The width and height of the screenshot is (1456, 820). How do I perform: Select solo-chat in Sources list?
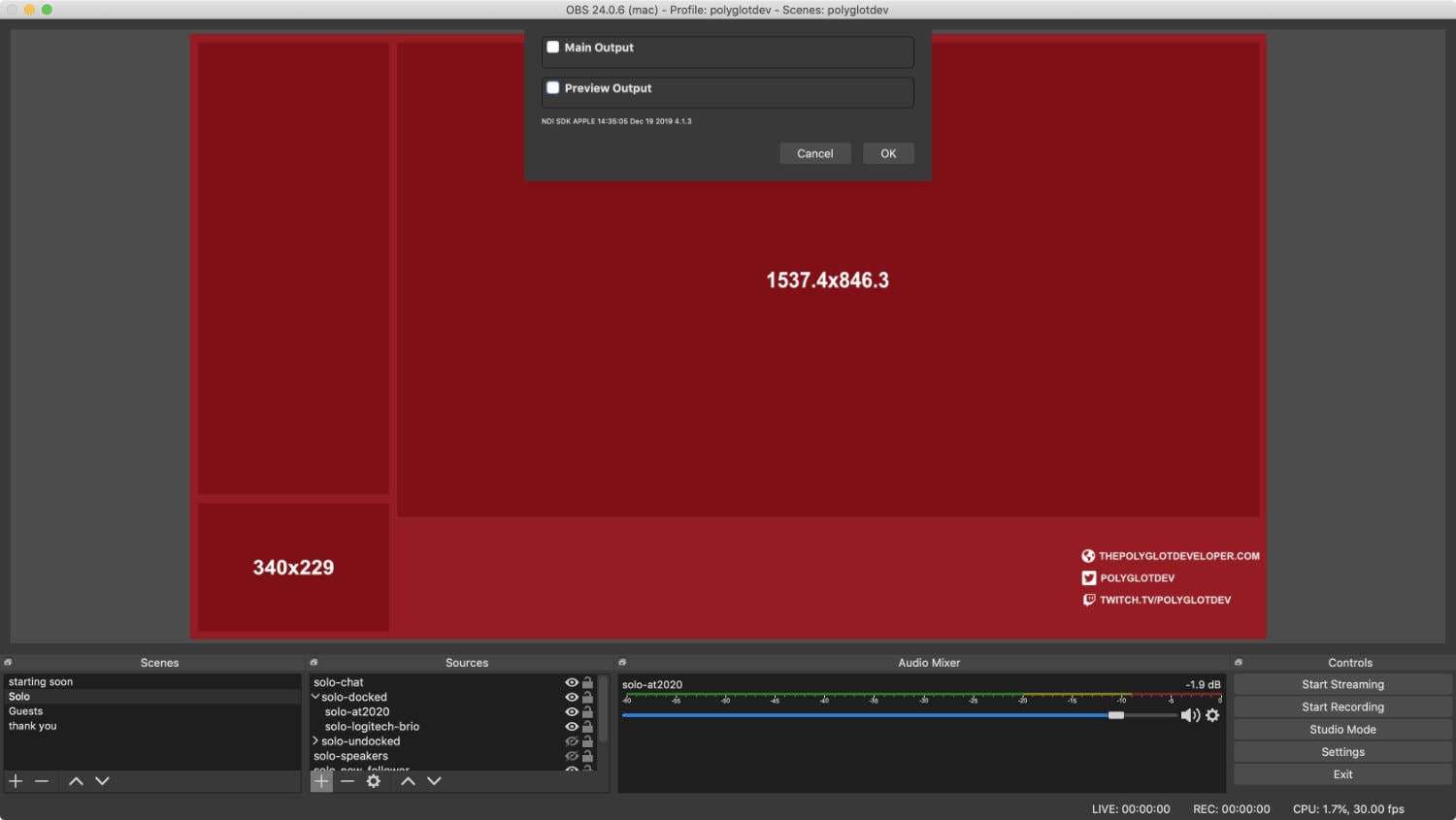pyautogui.click(x=339, y=682)
